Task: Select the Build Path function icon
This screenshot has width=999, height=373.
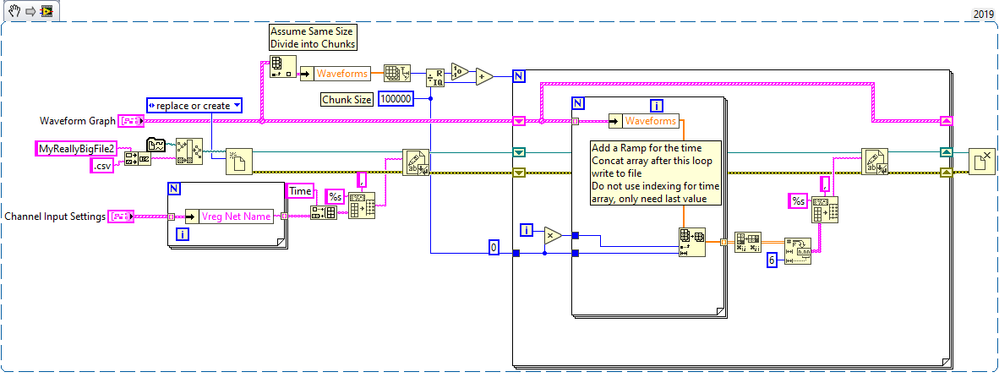Action: (x=189, y=150)
